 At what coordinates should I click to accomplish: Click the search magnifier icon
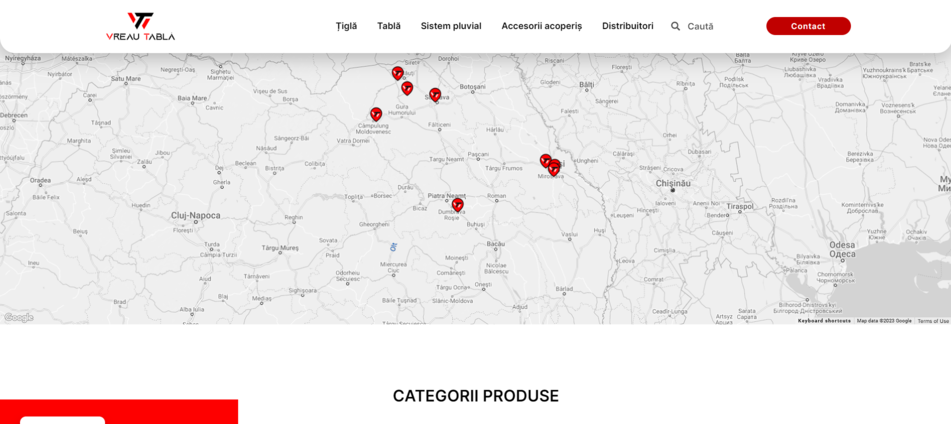pyautogui.click(x=675, y=26)
